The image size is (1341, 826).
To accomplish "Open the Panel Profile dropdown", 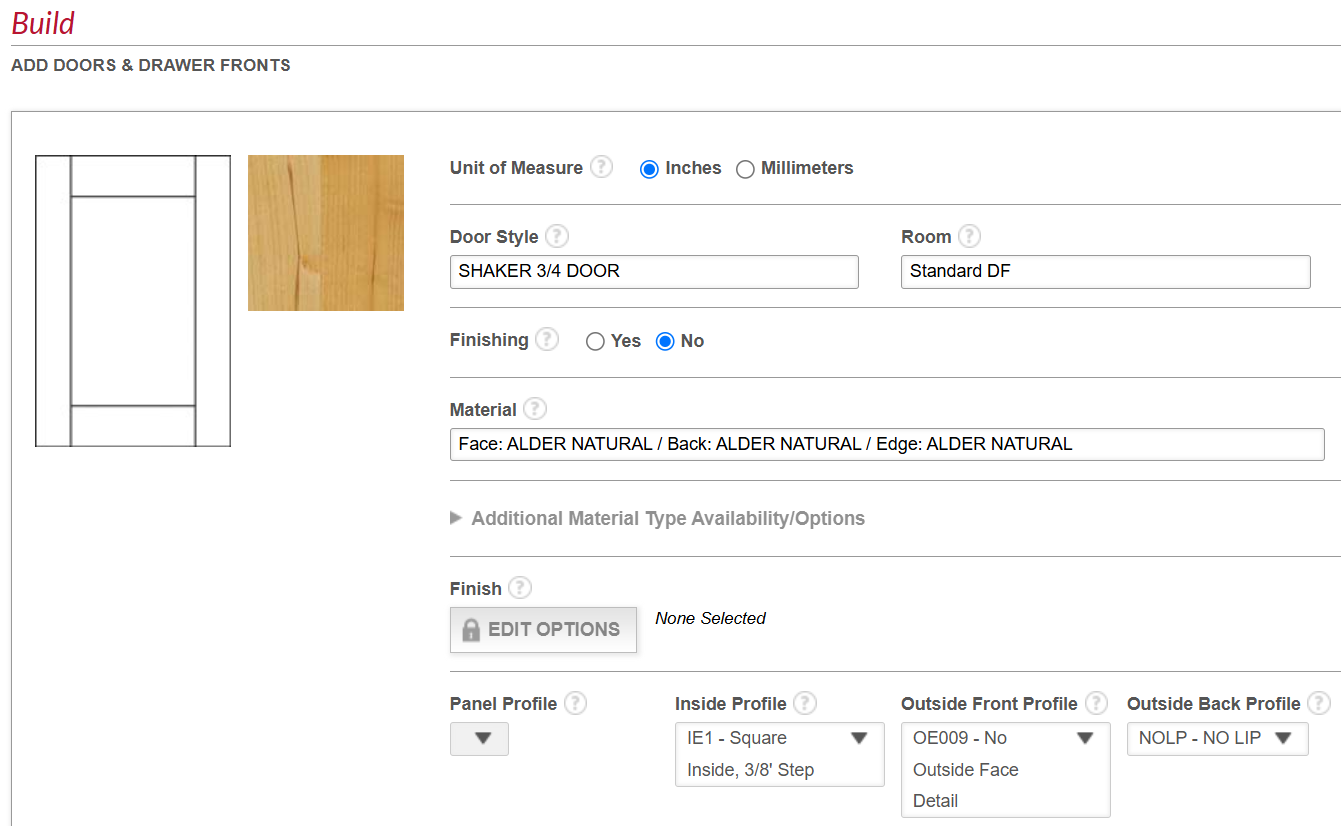I will [x=480, y=739].
